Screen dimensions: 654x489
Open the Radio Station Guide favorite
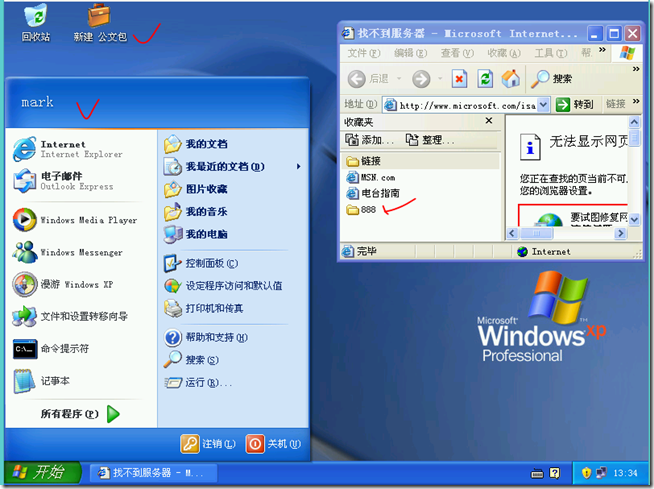coord(373,193)
